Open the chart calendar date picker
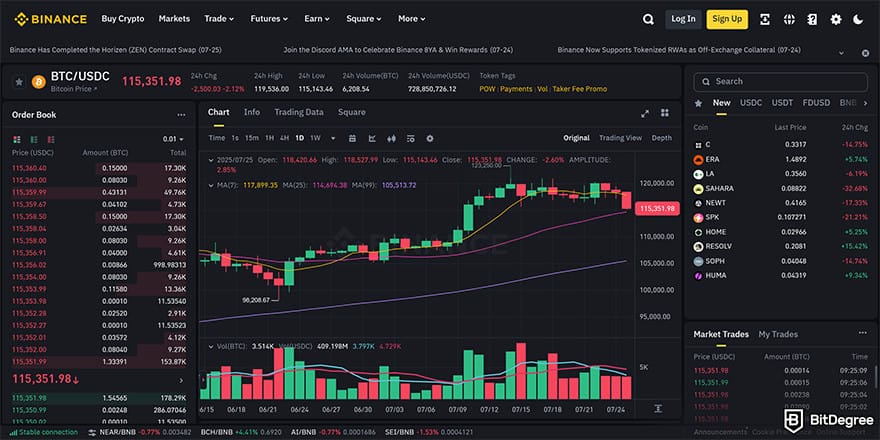 click(352, 138)
